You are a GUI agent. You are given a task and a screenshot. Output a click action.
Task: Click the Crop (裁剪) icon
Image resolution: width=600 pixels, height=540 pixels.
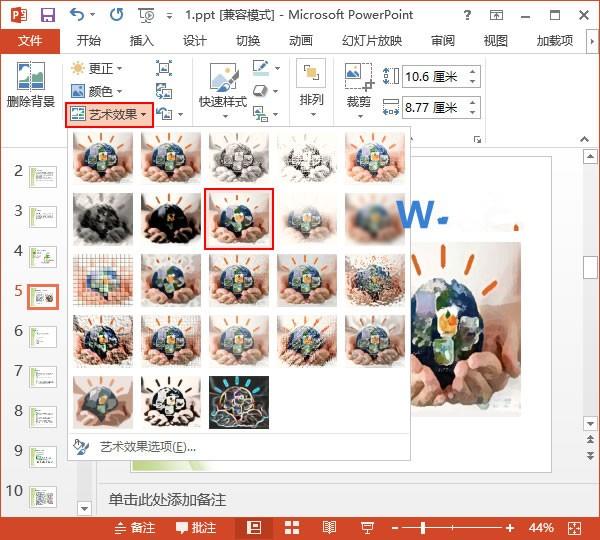click(359, 77)
